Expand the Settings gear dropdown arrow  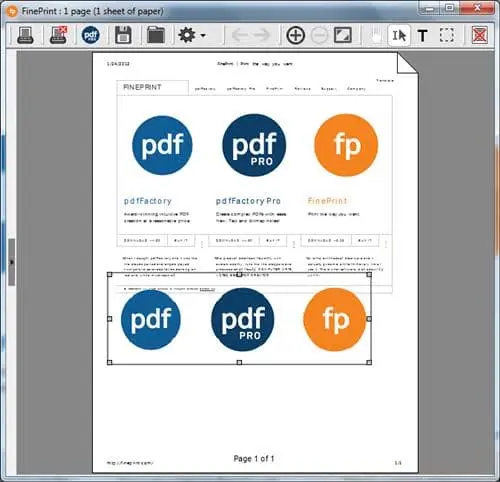coord(203,35)
